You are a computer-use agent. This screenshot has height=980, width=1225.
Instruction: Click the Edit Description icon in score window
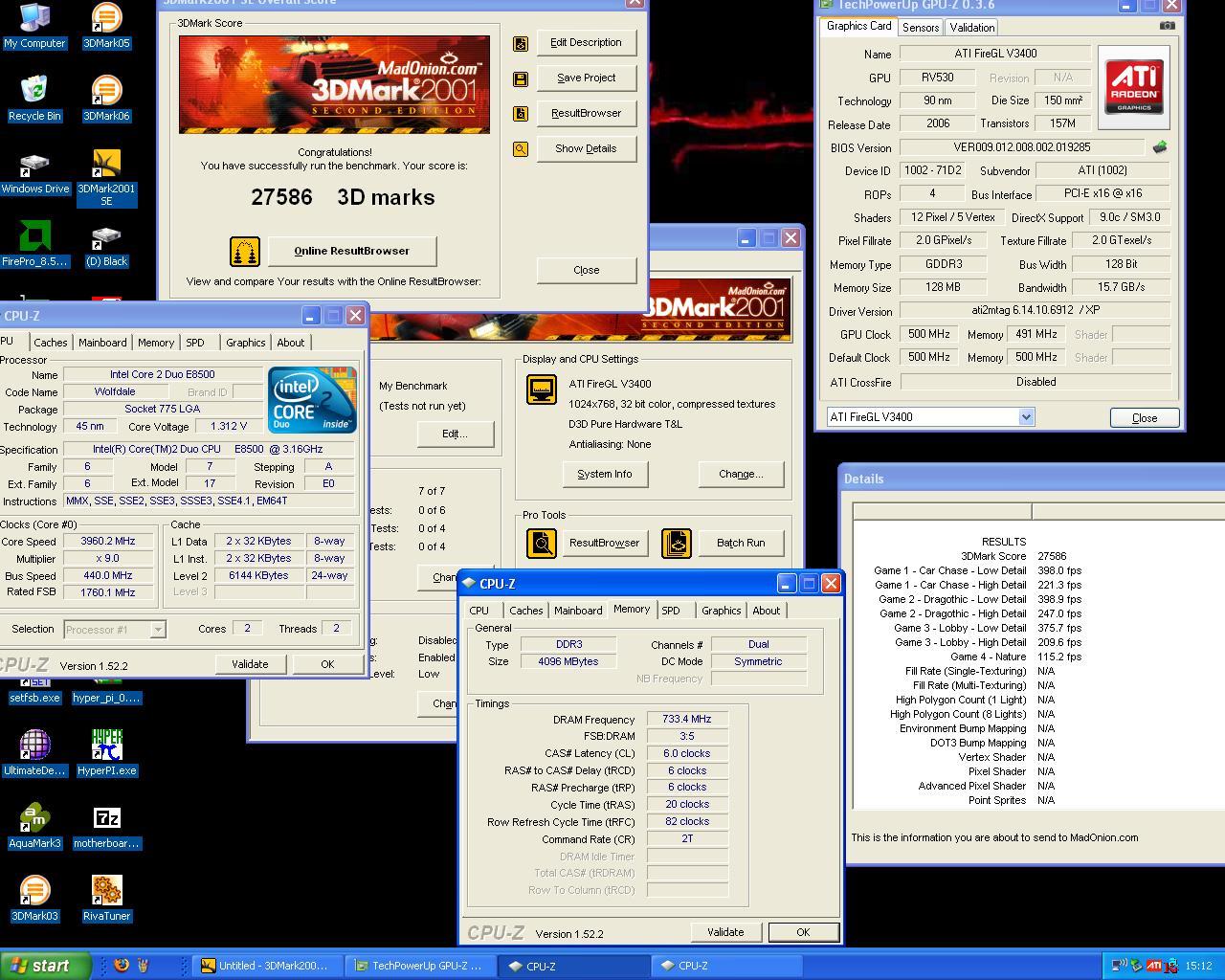521,43
